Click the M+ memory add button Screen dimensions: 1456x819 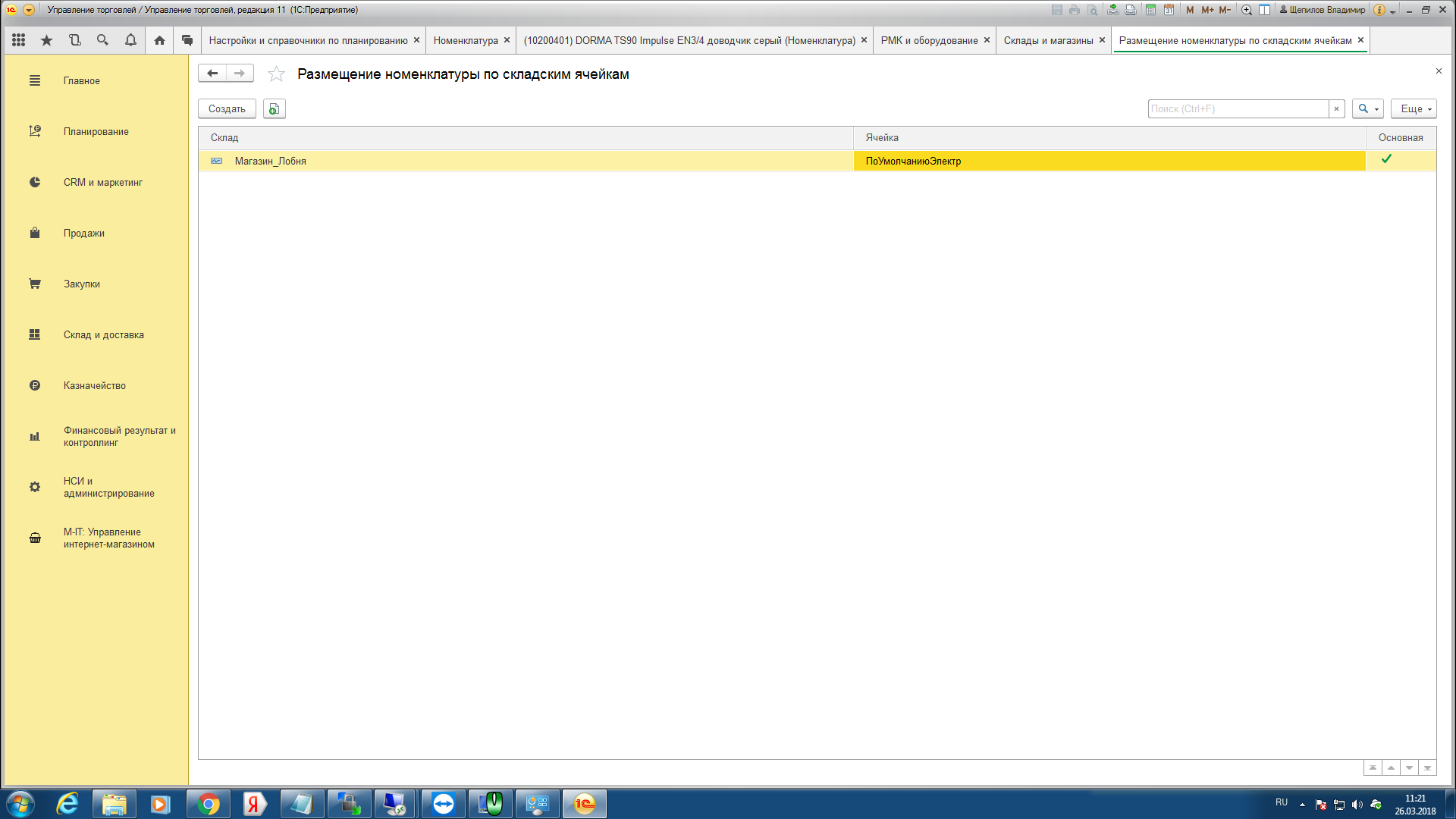[x=1207, y=10]
